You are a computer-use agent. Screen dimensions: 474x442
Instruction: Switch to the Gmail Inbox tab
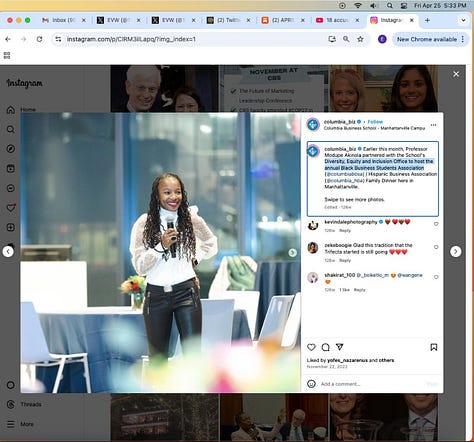click(63, 20)
